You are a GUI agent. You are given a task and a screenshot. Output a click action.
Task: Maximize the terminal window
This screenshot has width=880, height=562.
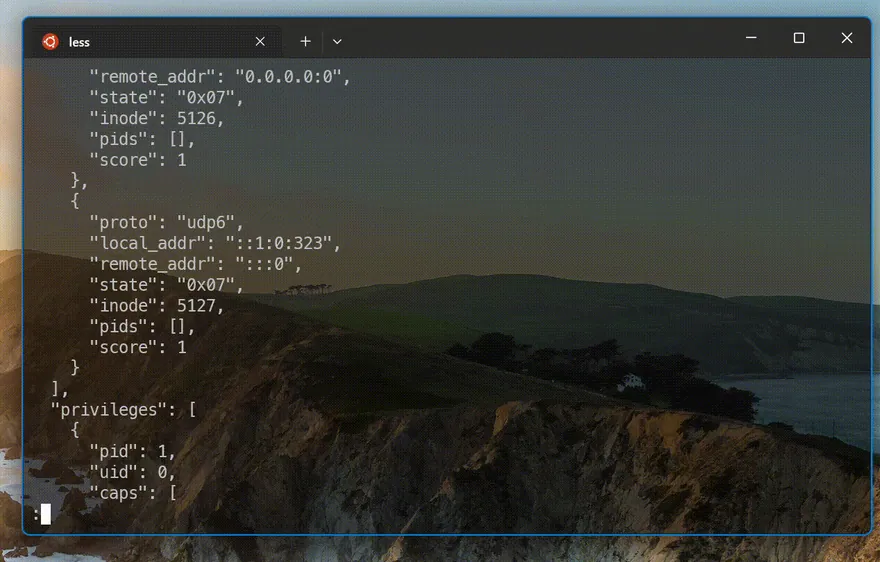(x=799, y=38)
